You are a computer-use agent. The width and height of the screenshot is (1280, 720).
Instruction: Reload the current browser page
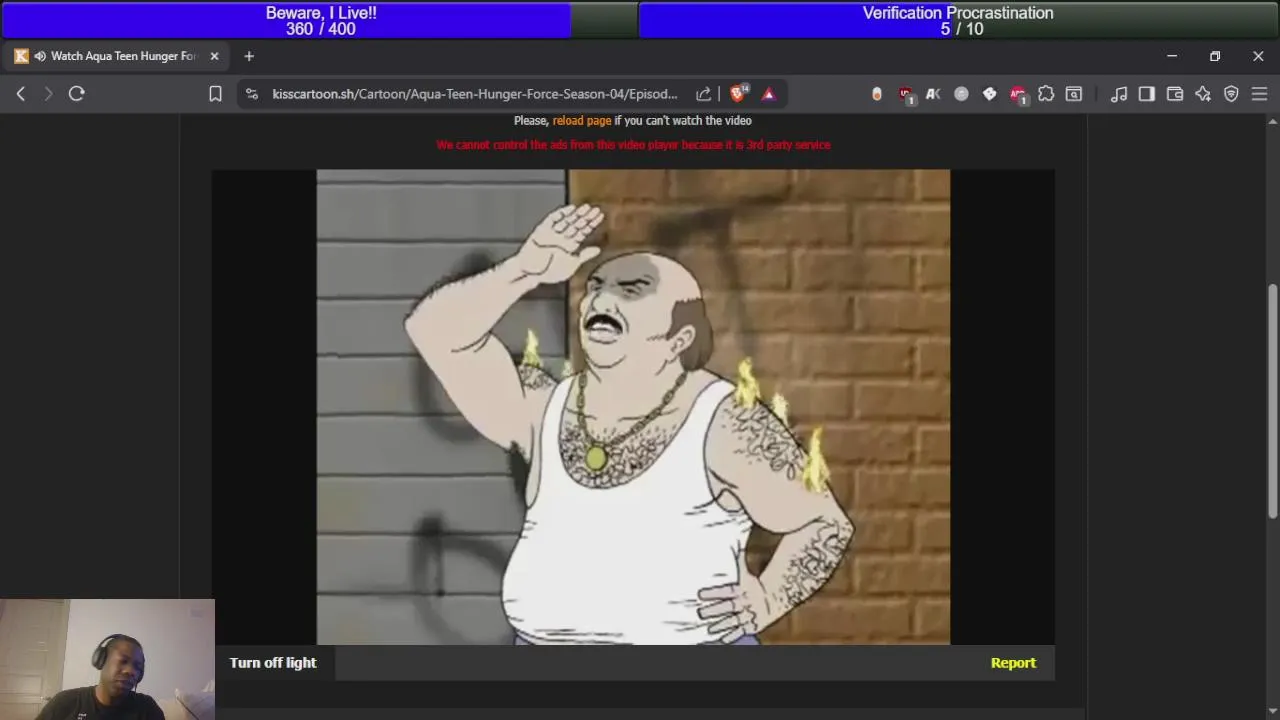77,93
